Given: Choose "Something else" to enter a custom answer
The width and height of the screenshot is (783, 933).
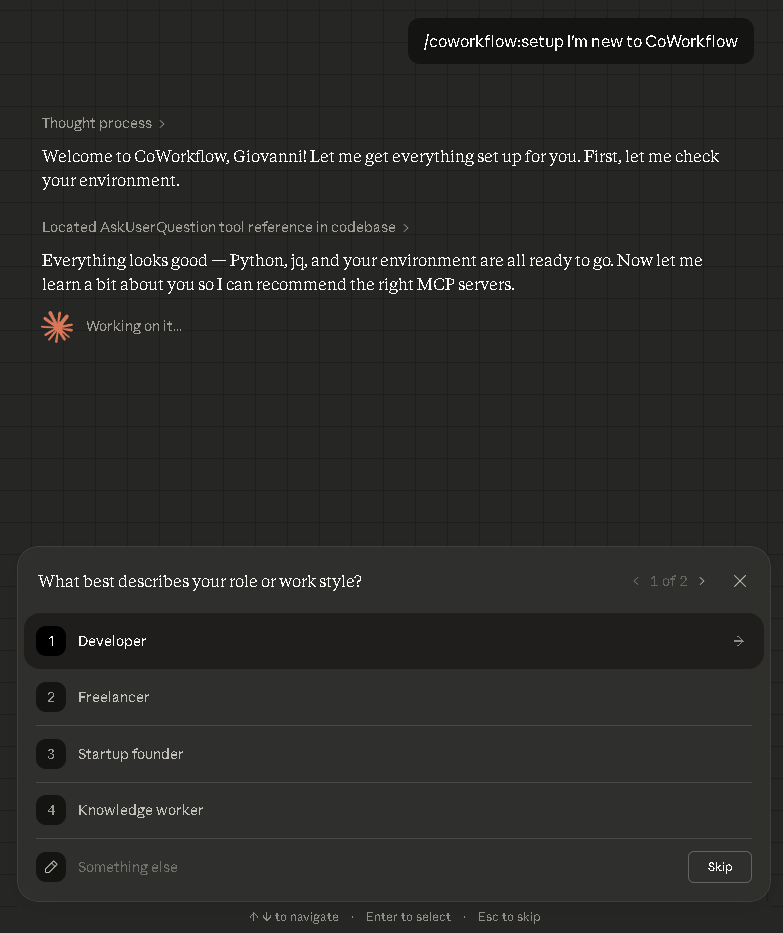Looking at the screenshot, I should [x=127, y=867].
